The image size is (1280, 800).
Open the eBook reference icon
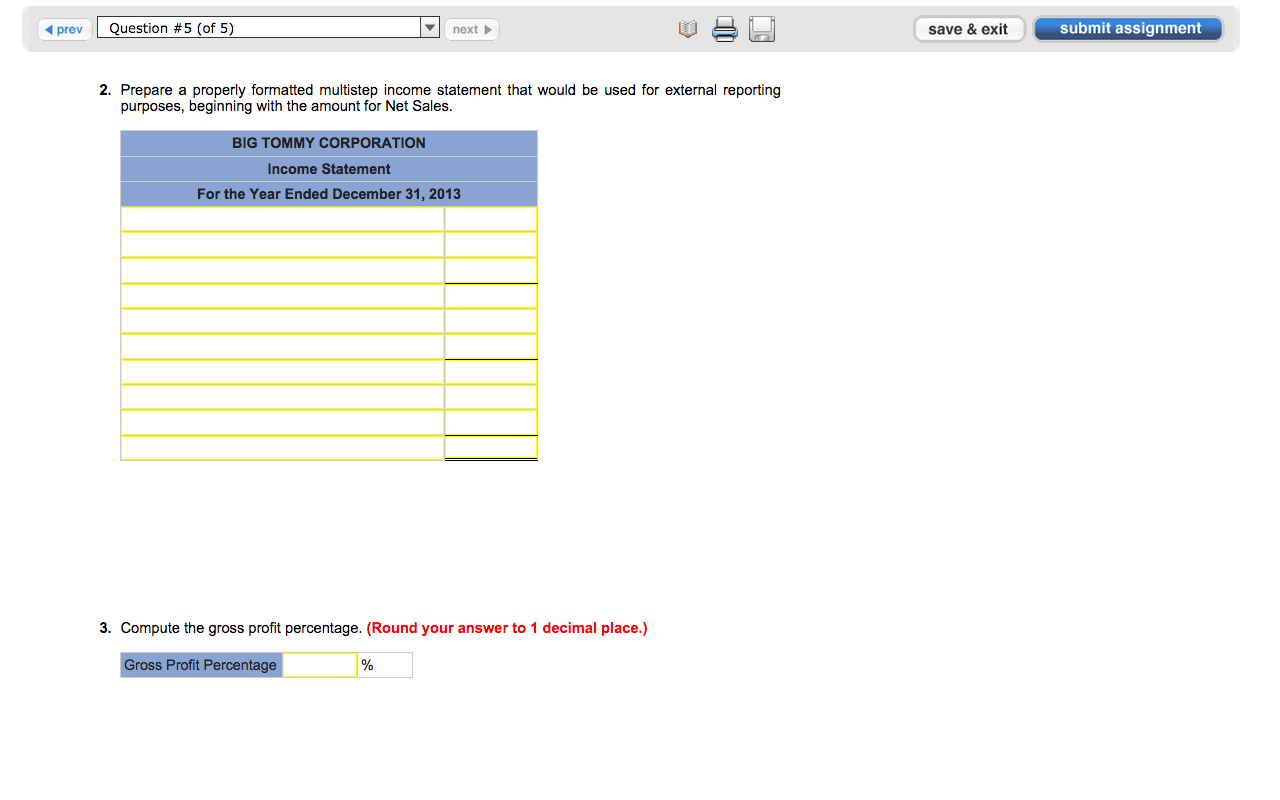click(x=688, y=30)
